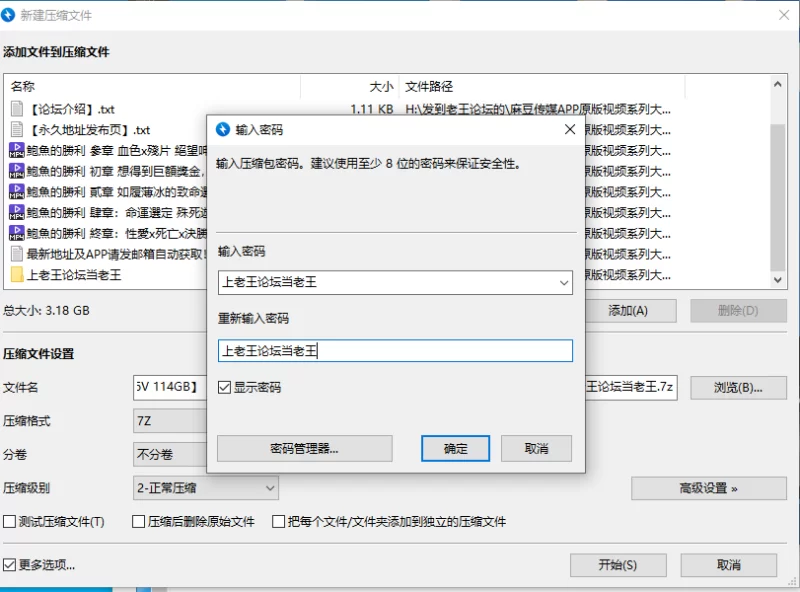Click the 删除(D) button

pos(738,311)
